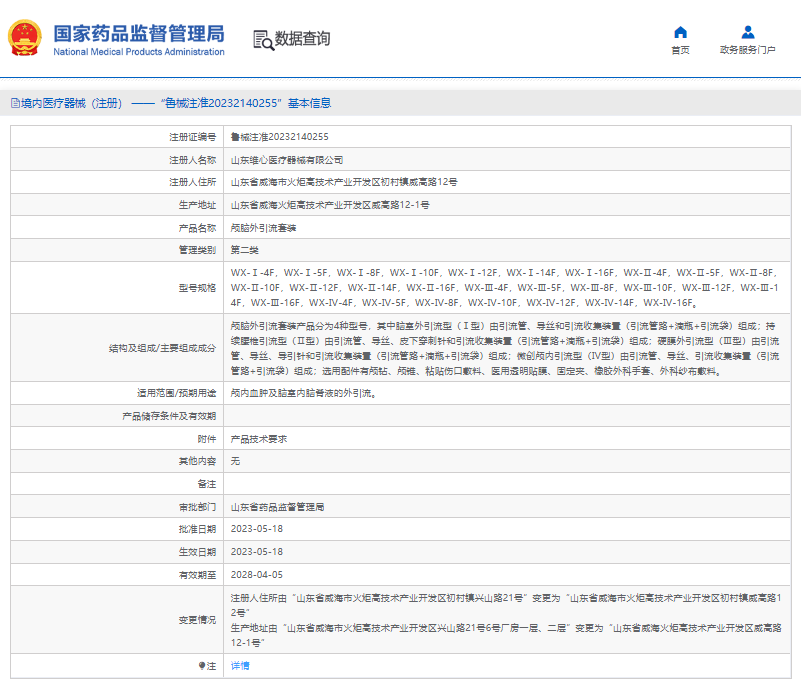The width and height of the screenshot is (801, 686).
Task: Select 颅内血肿及脑室内脑脊液的外引流 text
Action: 303,393
